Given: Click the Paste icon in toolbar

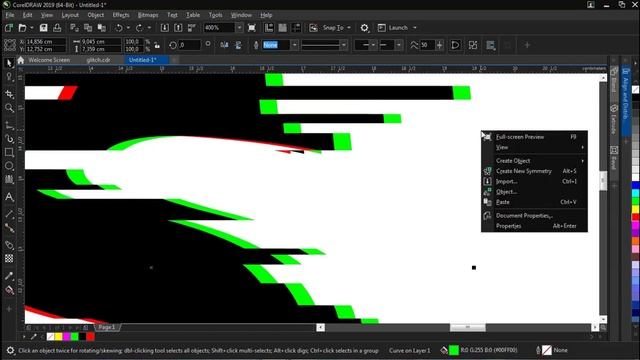Looking at the screenshot, I should point(102,28).
